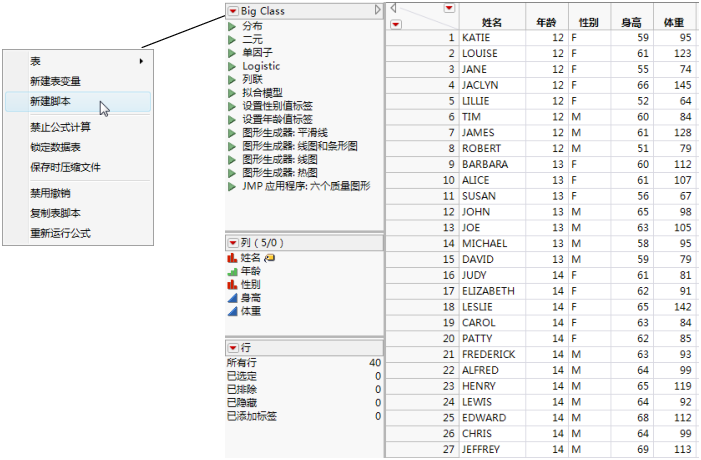Image resolution: width=701 pixels, height=460 pixels.
Task: Click the BARBARA name cell
Action: pos(492,165)
